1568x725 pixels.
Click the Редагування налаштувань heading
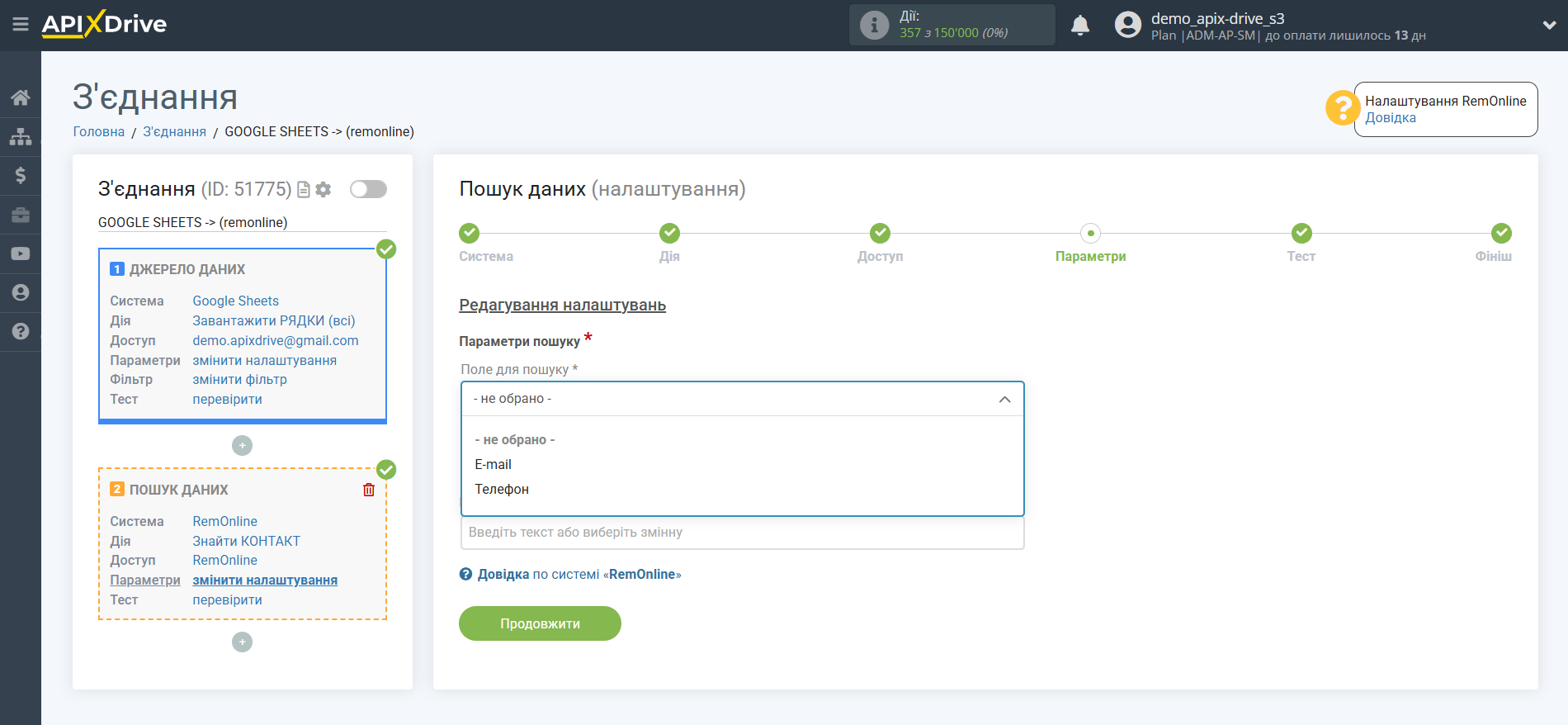point(562,305)
